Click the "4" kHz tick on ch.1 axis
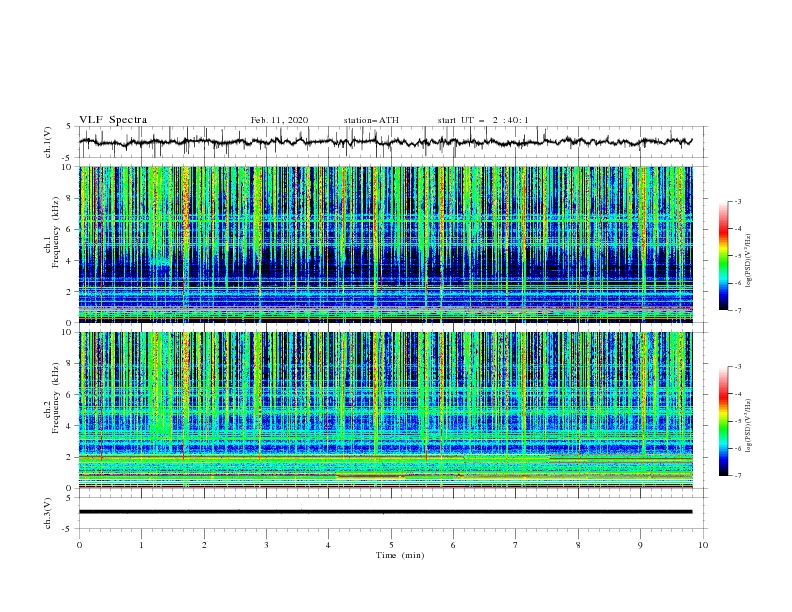The image size is (792, 612). (x=70, y=261)
